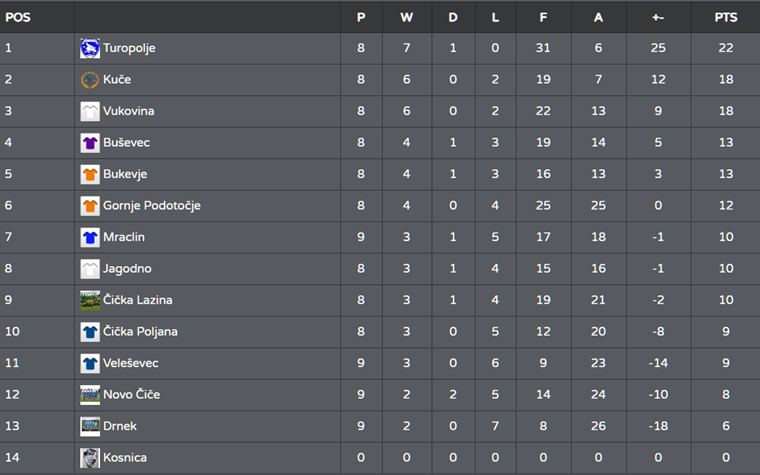Click the W wins column header
This screenshot has width=760, height=475.
(407, 17)
